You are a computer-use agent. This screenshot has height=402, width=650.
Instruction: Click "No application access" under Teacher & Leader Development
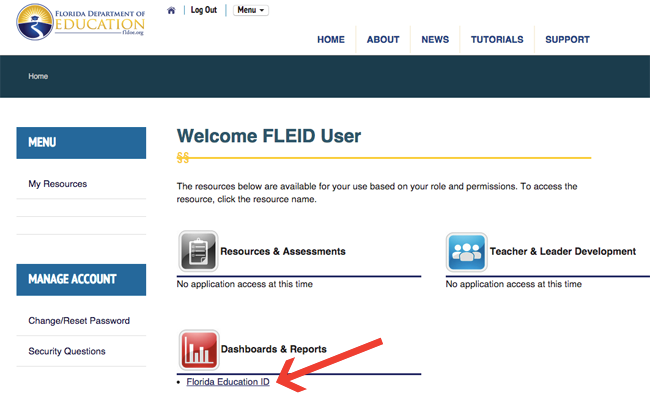[x=514, y=284]
